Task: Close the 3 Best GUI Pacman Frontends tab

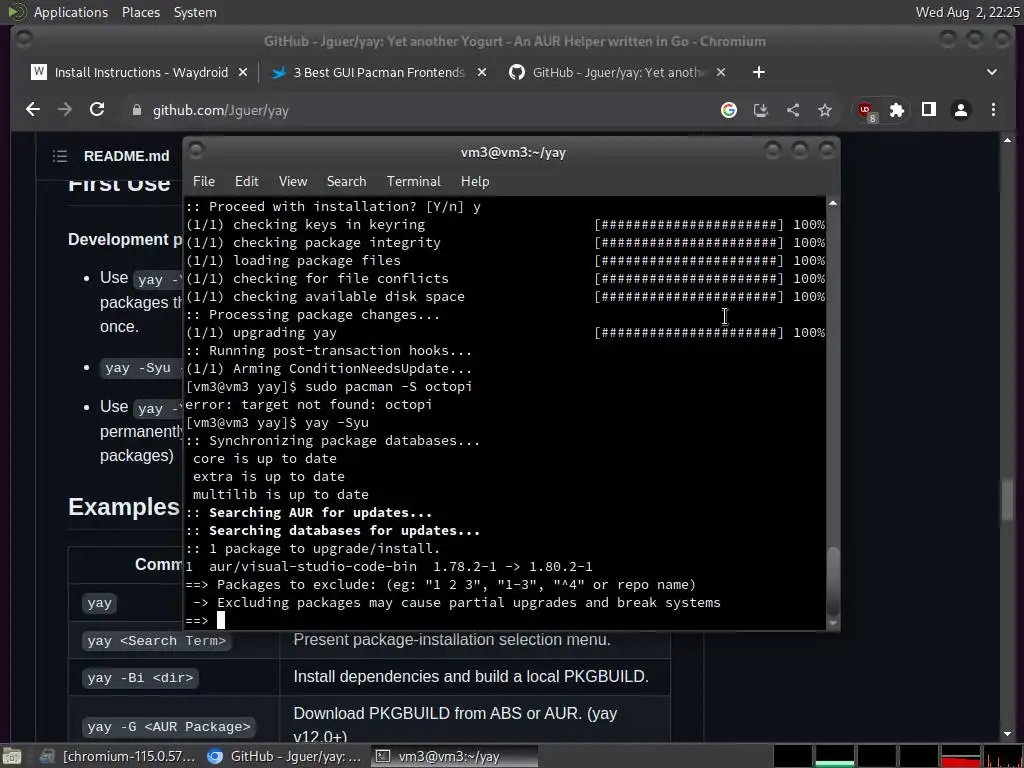Action: (482, 72)
